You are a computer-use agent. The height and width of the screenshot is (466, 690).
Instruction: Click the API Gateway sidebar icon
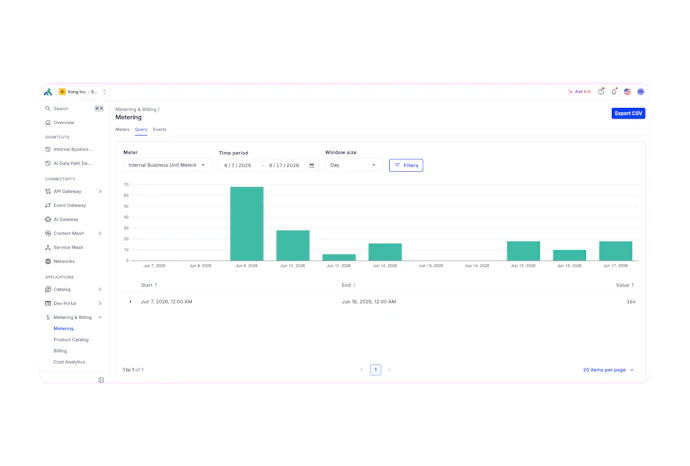tap(48, 191)
